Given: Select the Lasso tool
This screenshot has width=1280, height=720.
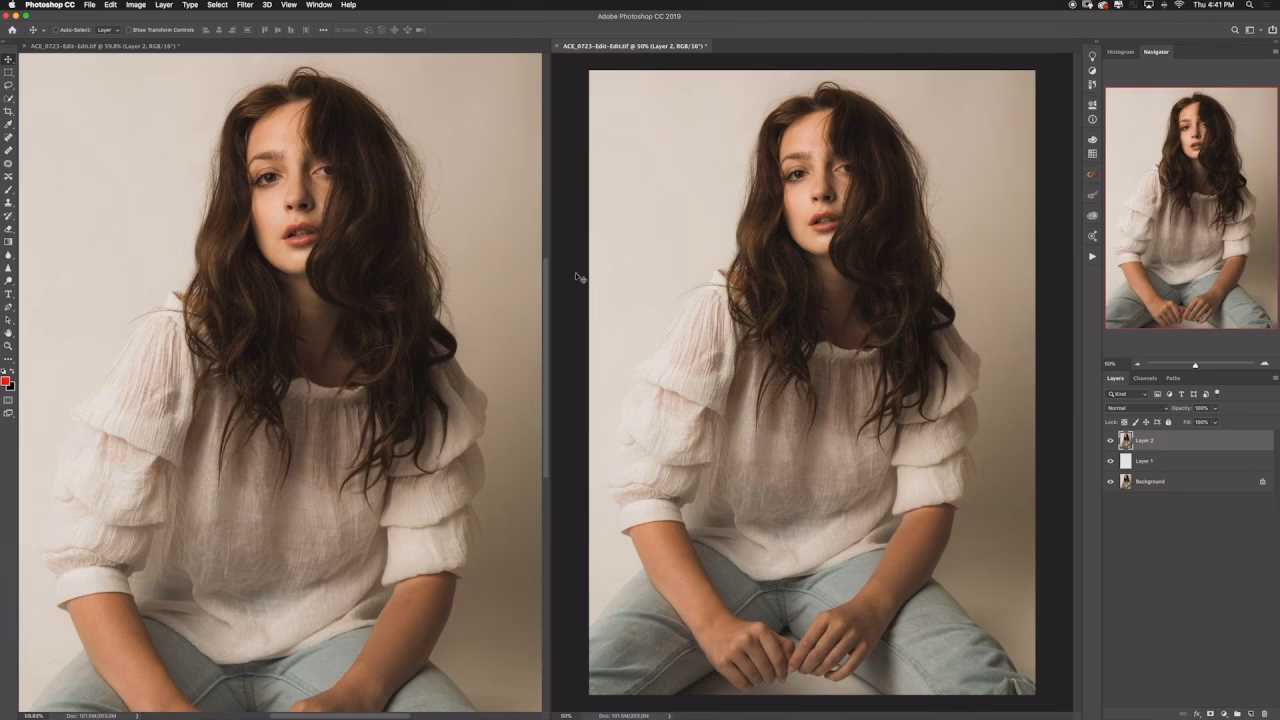Looking at the screenshot, I should (8, 84).
